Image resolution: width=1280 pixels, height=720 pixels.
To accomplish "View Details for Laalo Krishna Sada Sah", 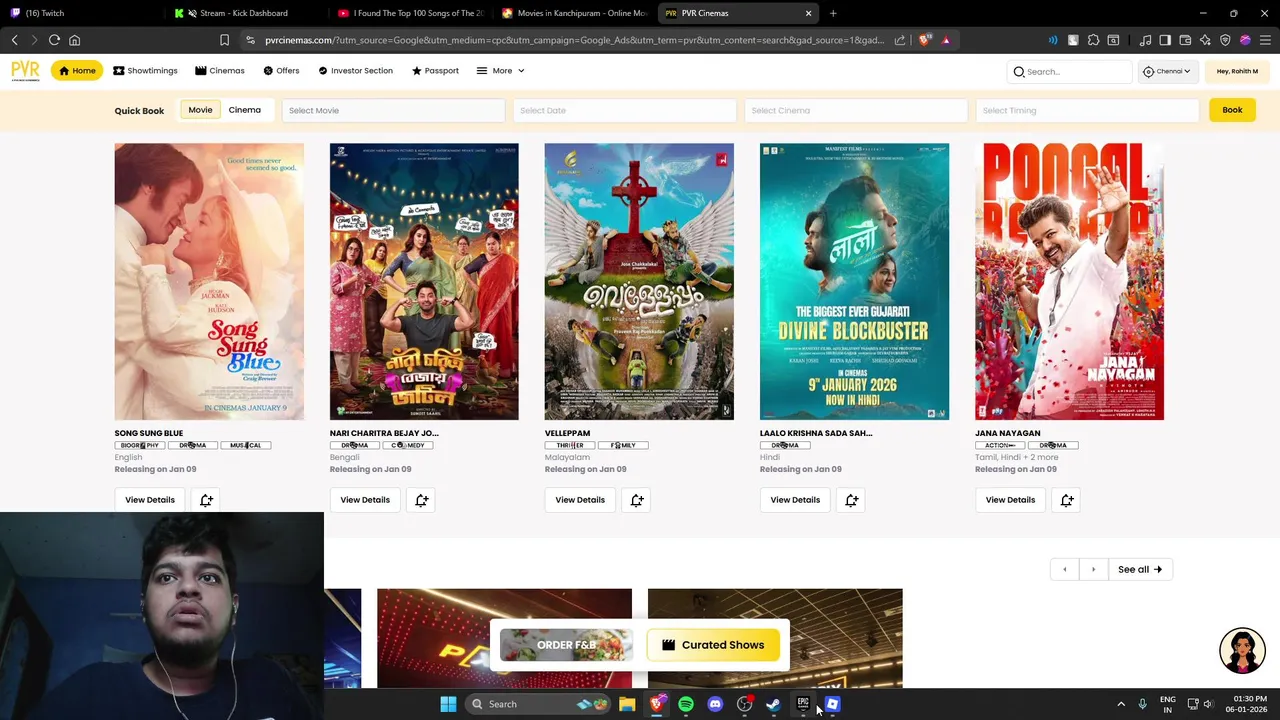I will pos(795,500).
